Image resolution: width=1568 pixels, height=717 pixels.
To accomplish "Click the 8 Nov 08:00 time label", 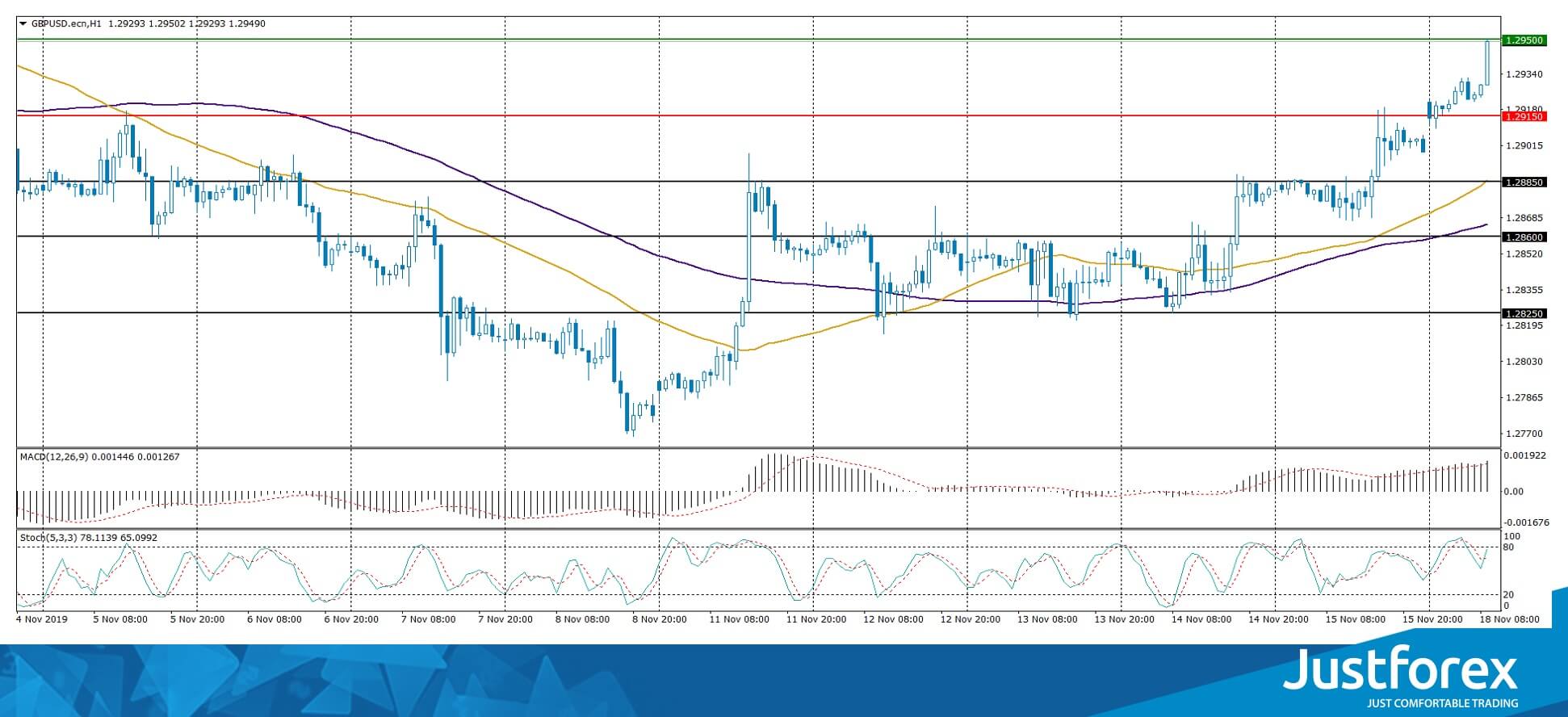I will pyautogui.click(x=582, y=620).
